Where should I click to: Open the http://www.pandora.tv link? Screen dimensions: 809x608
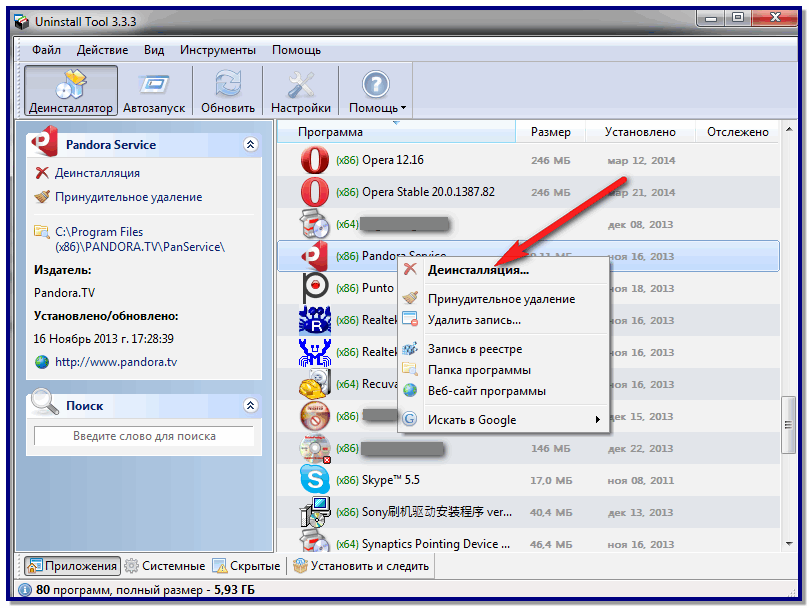point(116,362)
